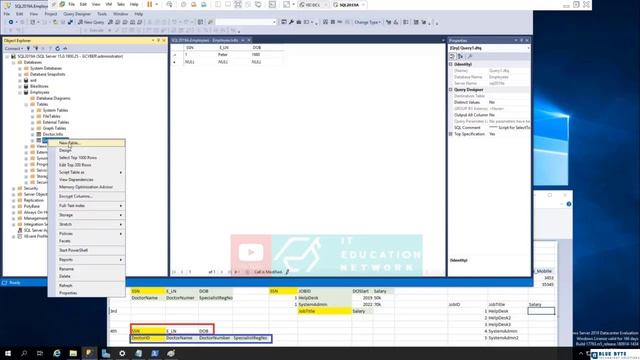The height and width of the screenshot is (360, 640).
Task: Expand the Top Specification property
Action: coord(451,134)
